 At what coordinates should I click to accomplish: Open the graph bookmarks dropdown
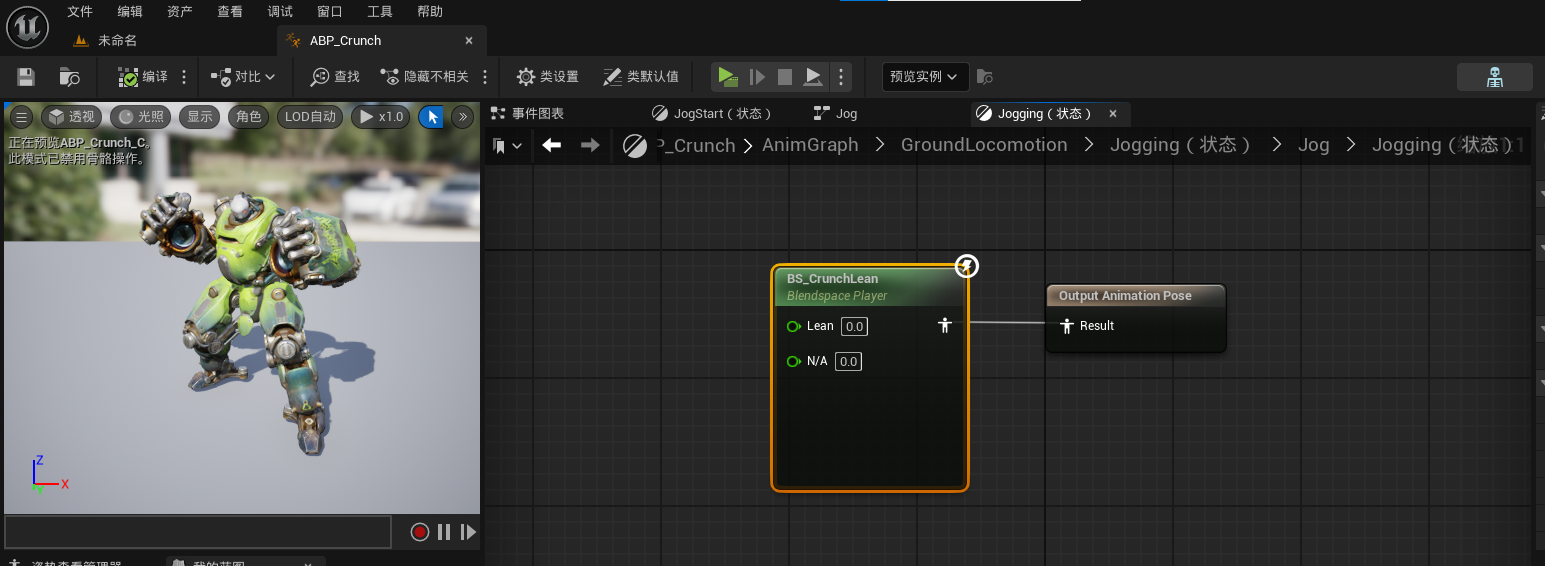pyautogui.click(x=507, y=146)
